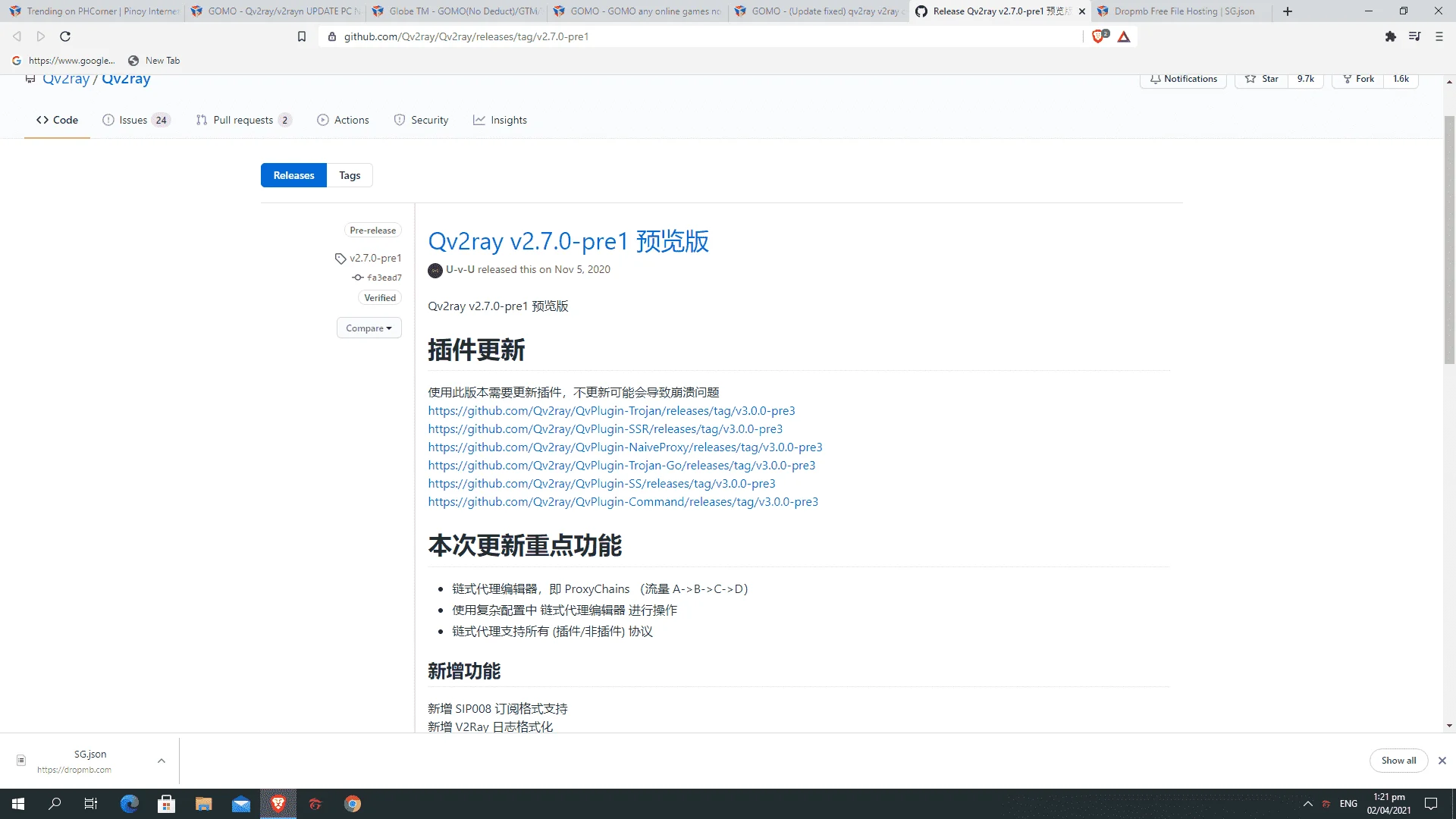Open Chrome from the taskbar
1456x819 pixels.
click(353, 804)
